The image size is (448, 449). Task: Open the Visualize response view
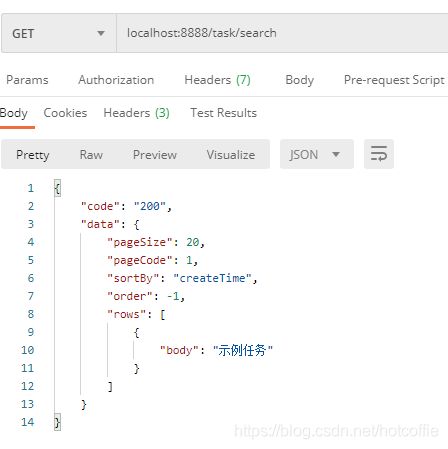pos(231,155)
